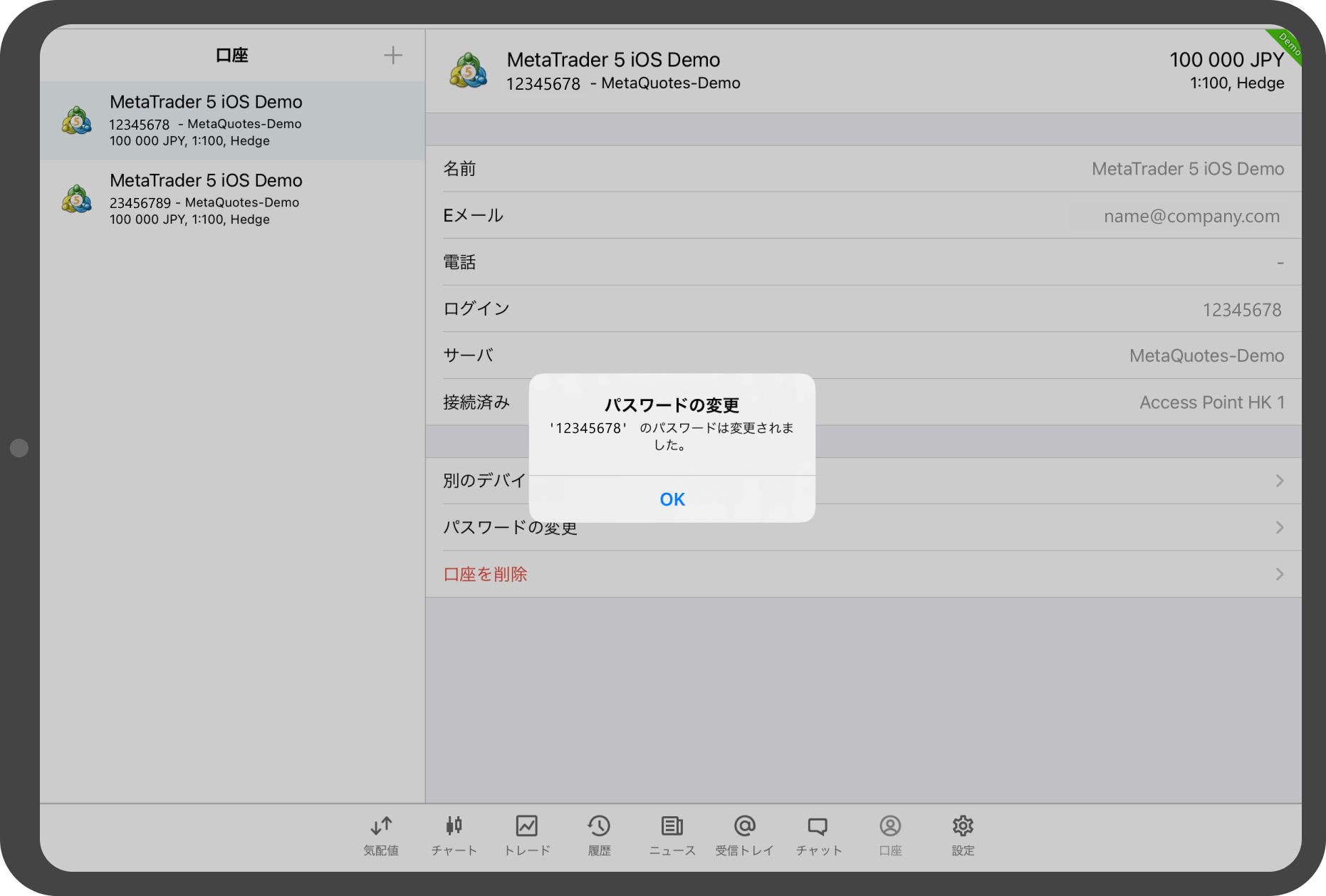Screen dimensions: 1326x896
Task: Tap the MetaTrader icon in the account header
Action: pyautogui.click(x=468, y=71)
